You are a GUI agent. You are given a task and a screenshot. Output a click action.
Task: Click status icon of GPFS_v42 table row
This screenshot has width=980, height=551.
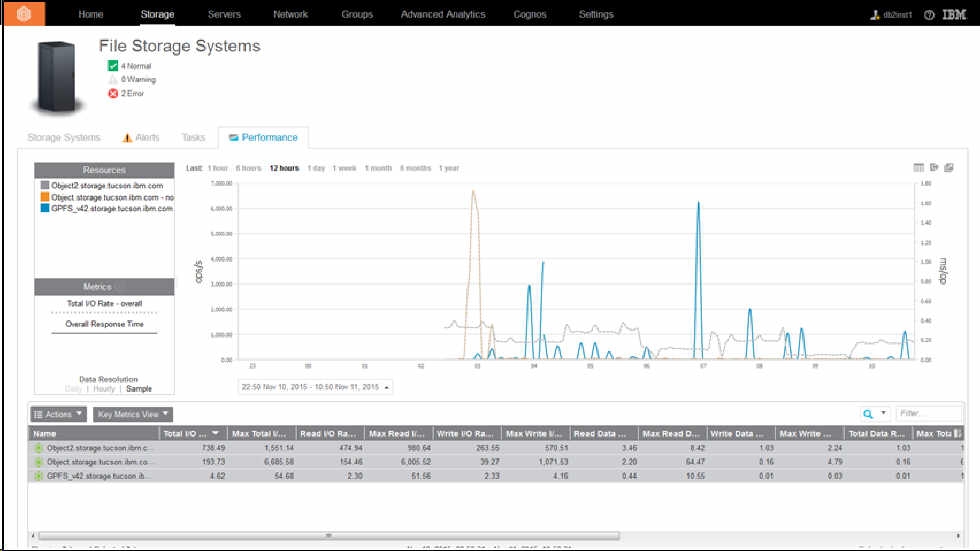click(39, 478)
